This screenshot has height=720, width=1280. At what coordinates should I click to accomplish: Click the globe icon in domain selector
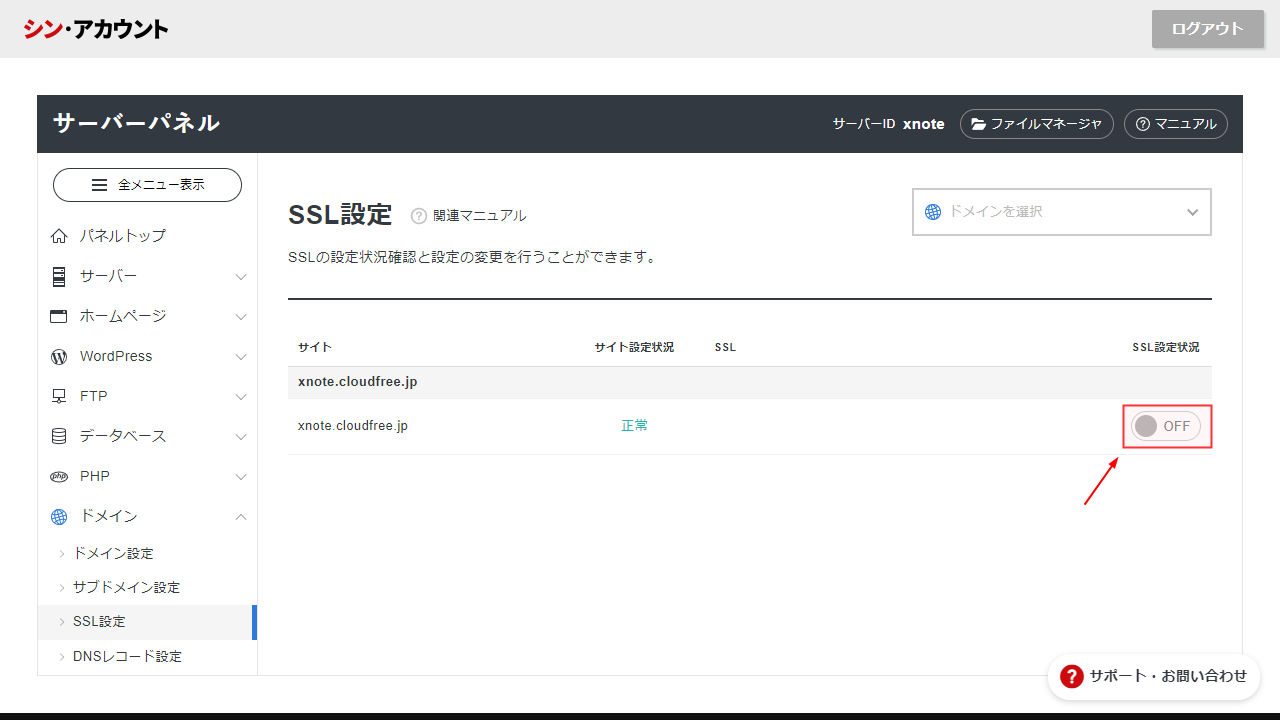click(933, 212)
